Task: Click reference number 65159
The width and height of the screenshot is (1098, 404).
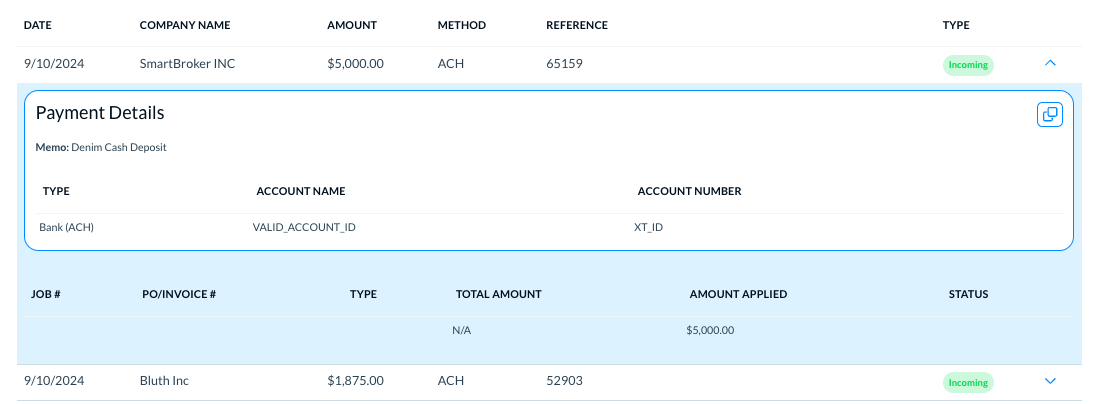Action: (564, 64)
